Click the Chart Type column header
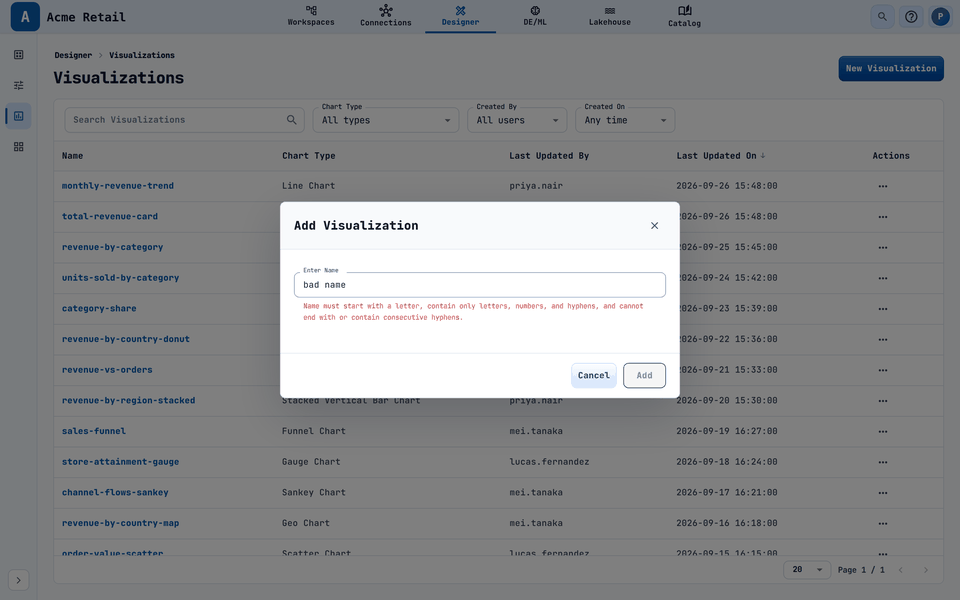The width and height of the screenshot is (960, 600). click(309, 156)
